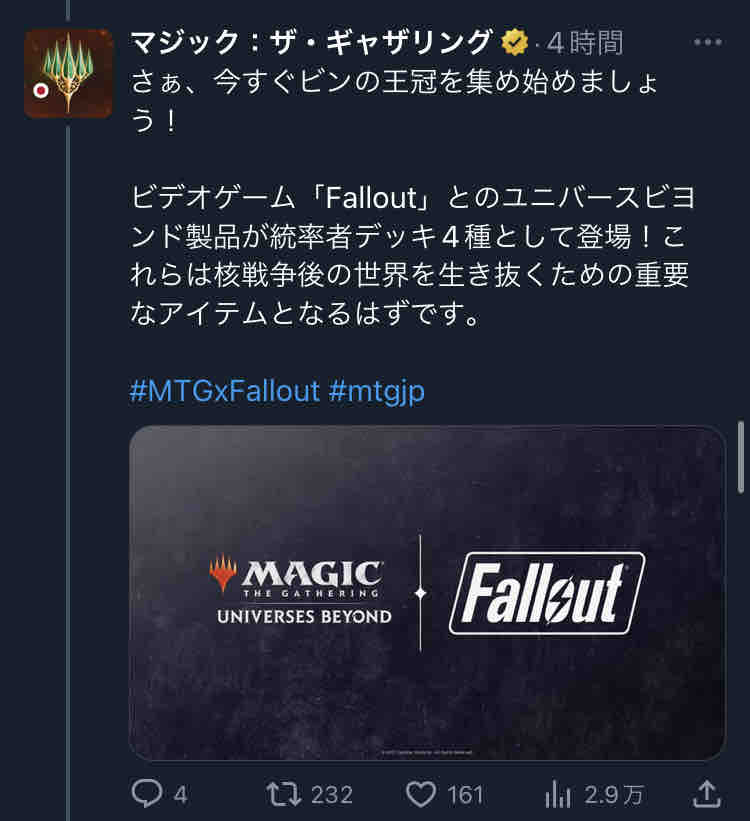Open the #MTGxFallout hashtag link
Screen dimensions: 750x821
[x=225, y=391]
